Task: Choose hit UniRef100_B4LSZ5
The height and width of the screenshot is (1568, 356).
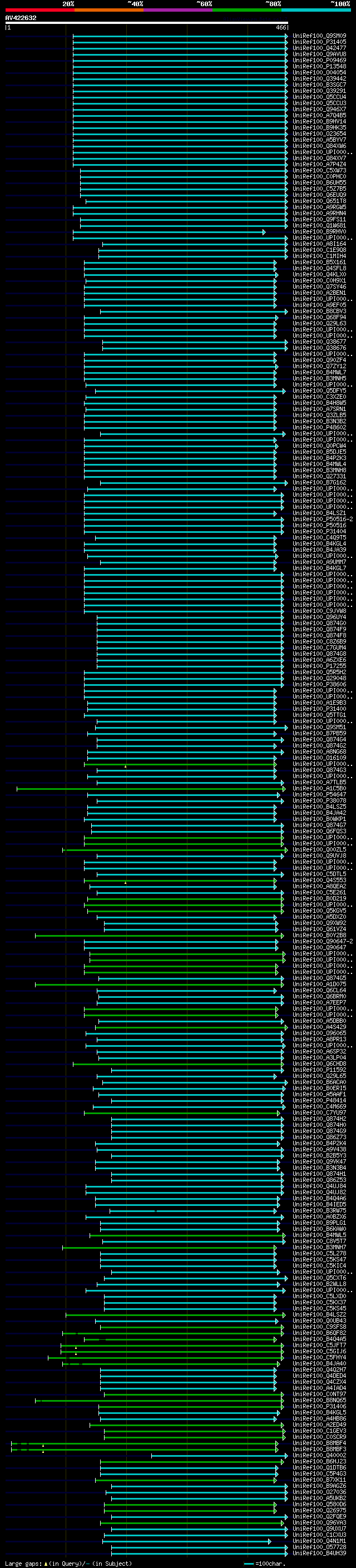Action: 319,807
